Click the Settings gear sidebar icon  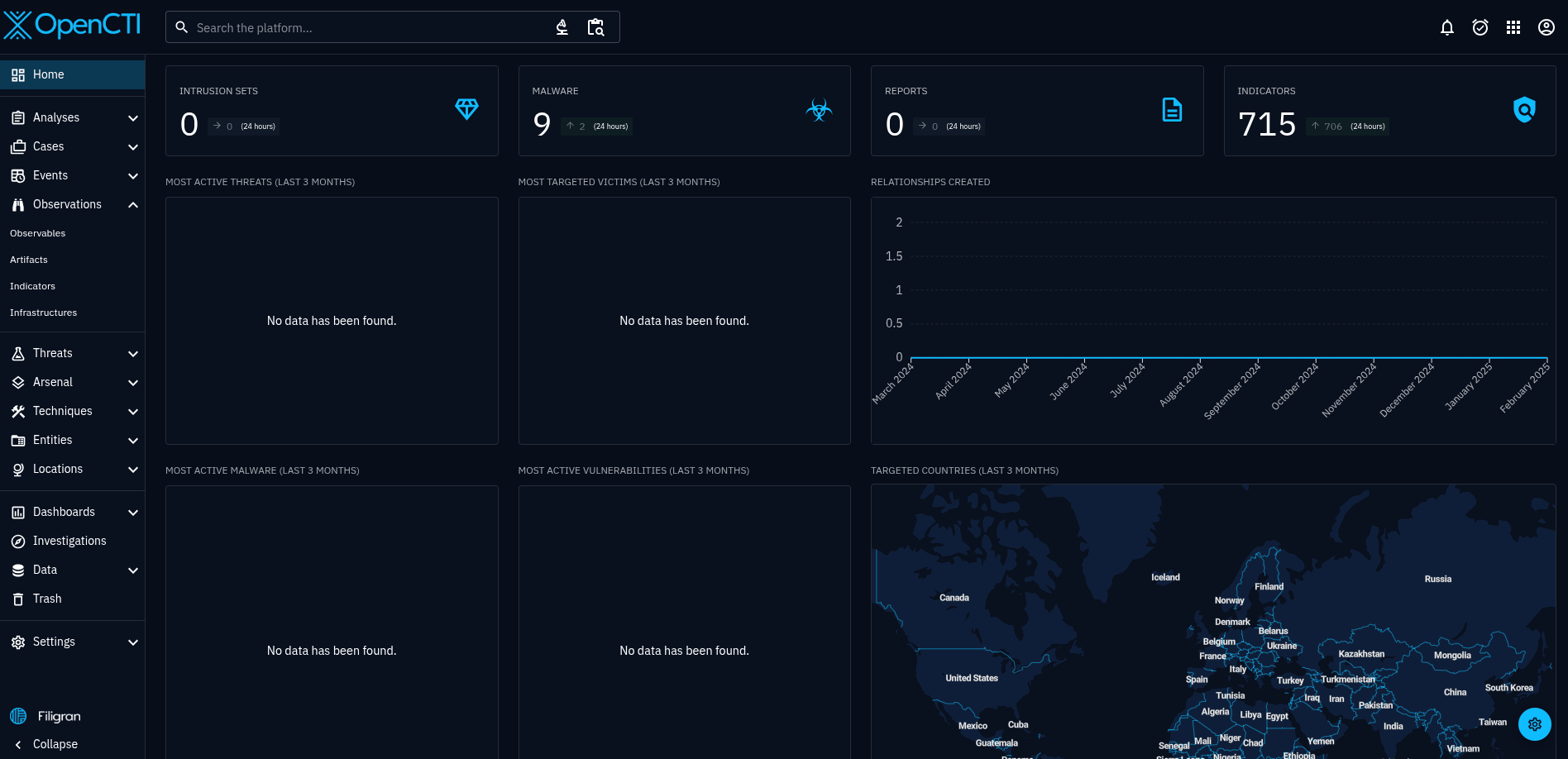[x=18, y=642]
